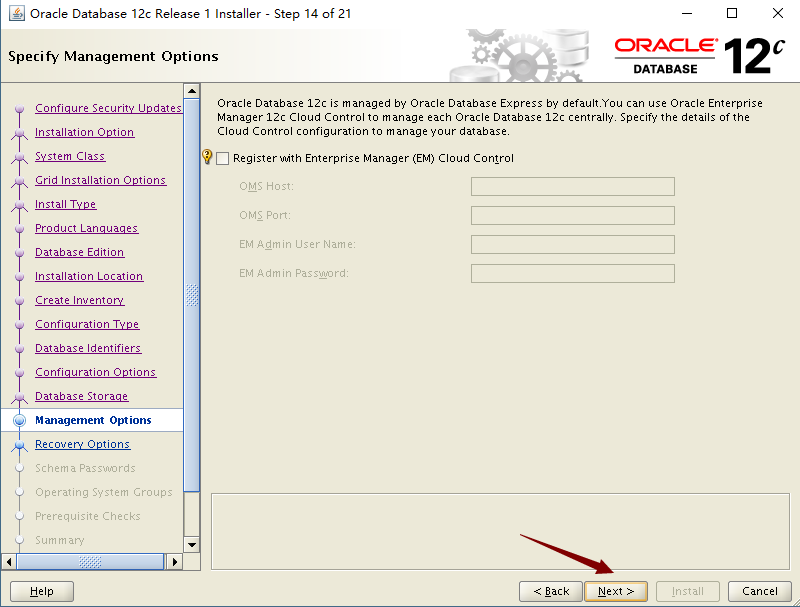Viewport: 800px width, 607px height.
Task: Click the Database Edition step bullet icon
Action: click(x=19, y=252)
